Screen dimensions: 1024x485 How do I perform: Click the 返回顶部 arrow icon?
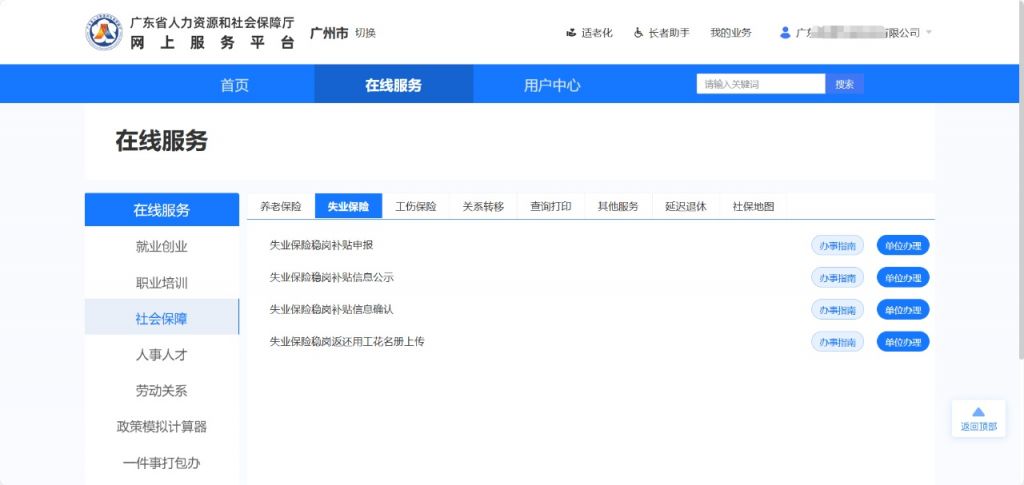point(978,411)
